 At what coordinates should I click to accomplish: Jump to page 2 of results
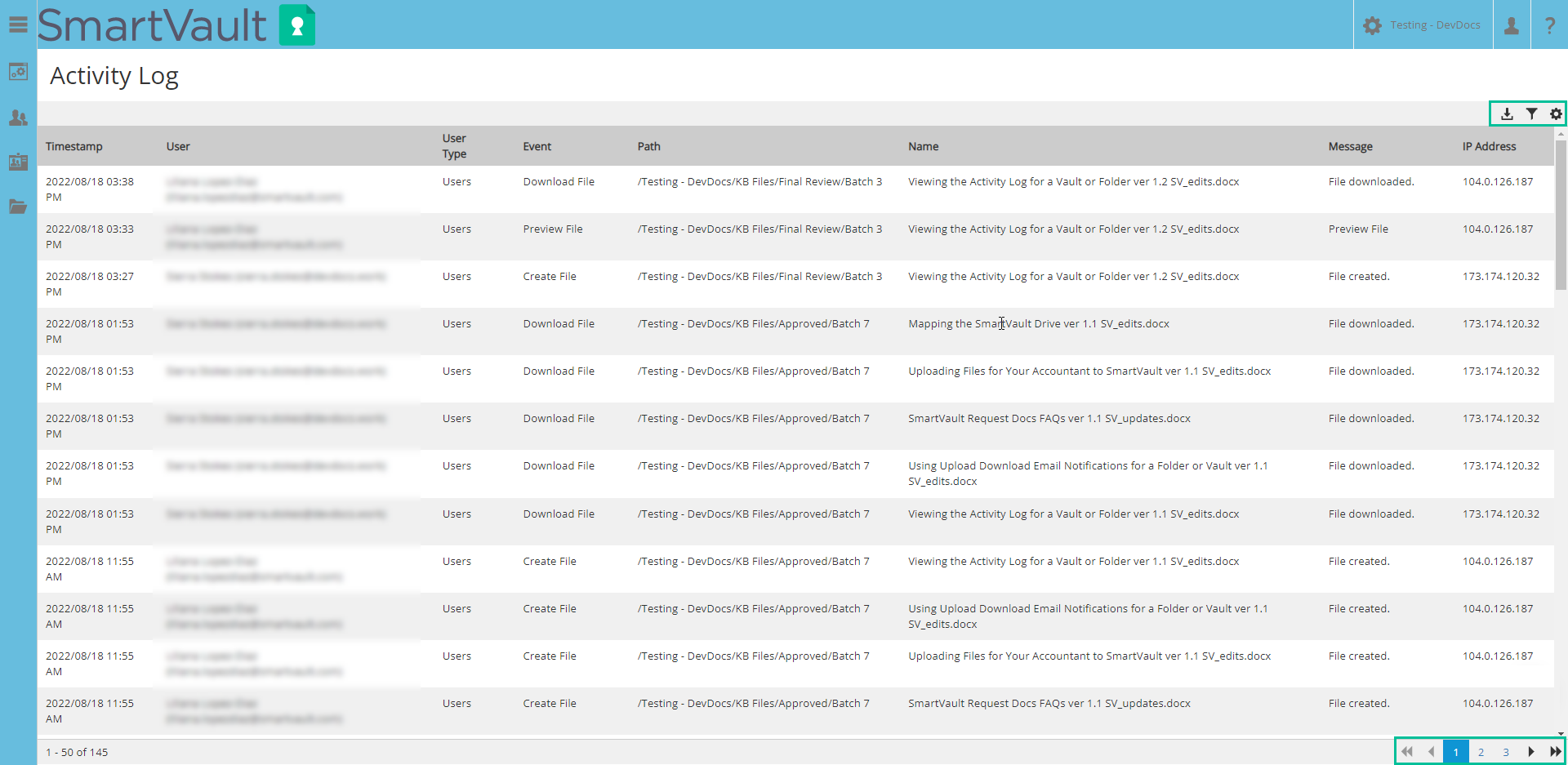click(1481, 752)
